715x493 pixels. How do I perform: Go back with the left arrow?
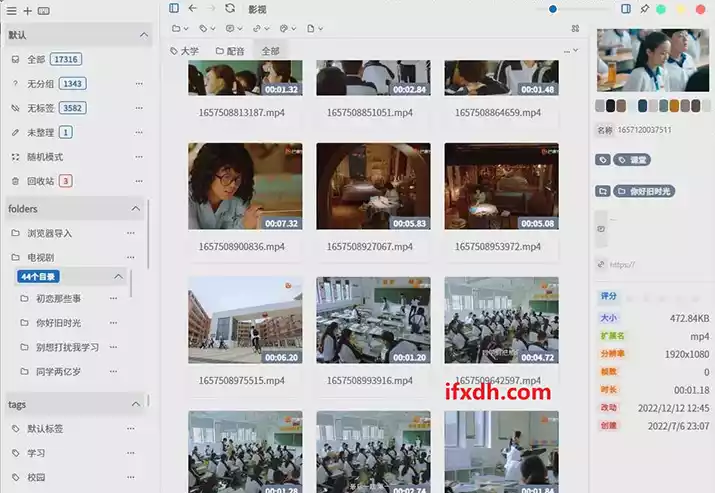click(193, 8)
